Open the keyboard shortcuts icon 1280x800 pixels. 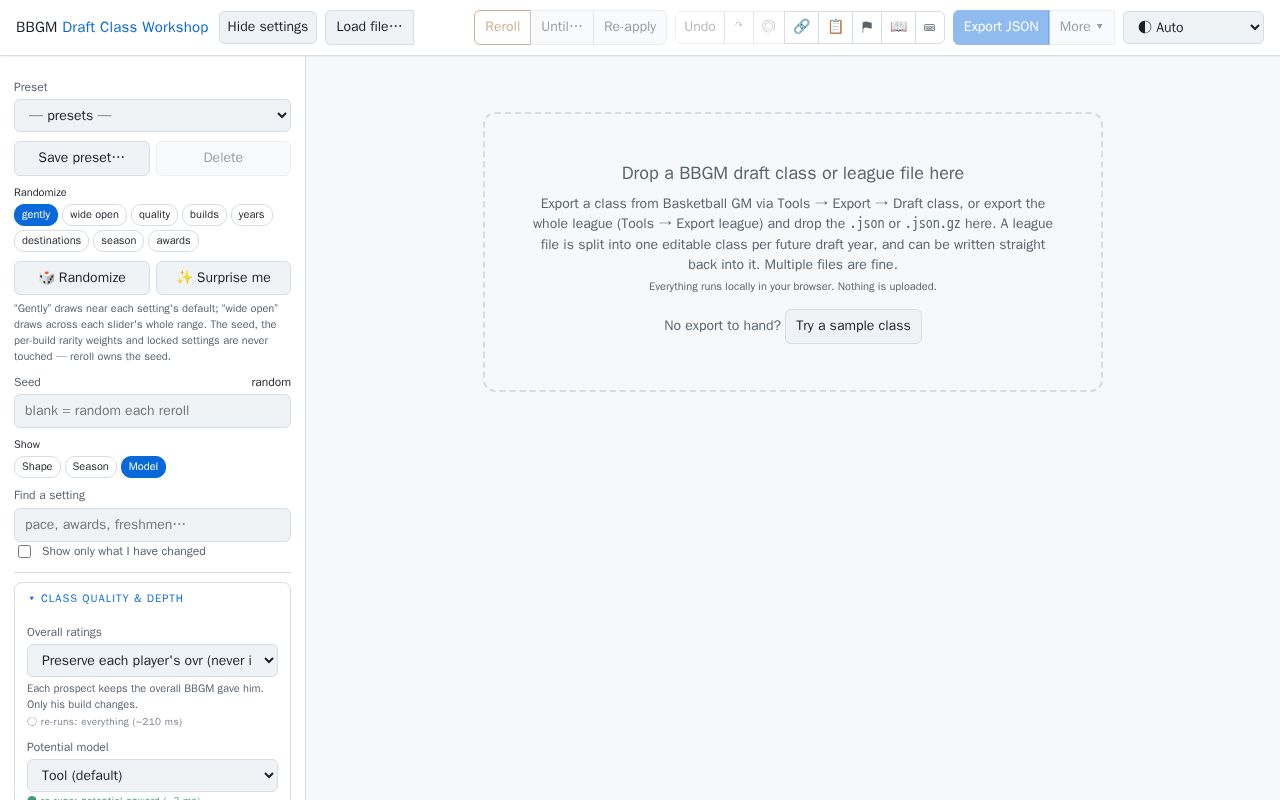[929, 27]
